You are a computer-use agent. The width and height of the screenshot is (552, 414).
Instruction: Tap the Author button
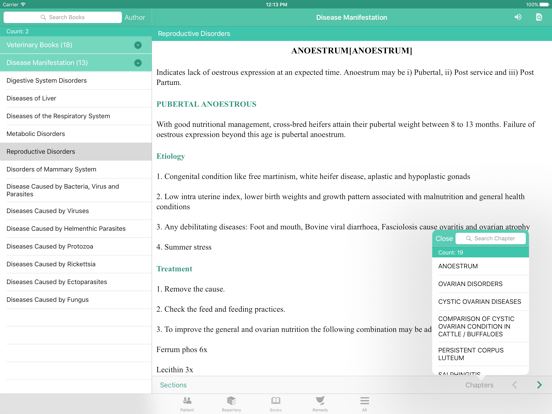point(134,17)
